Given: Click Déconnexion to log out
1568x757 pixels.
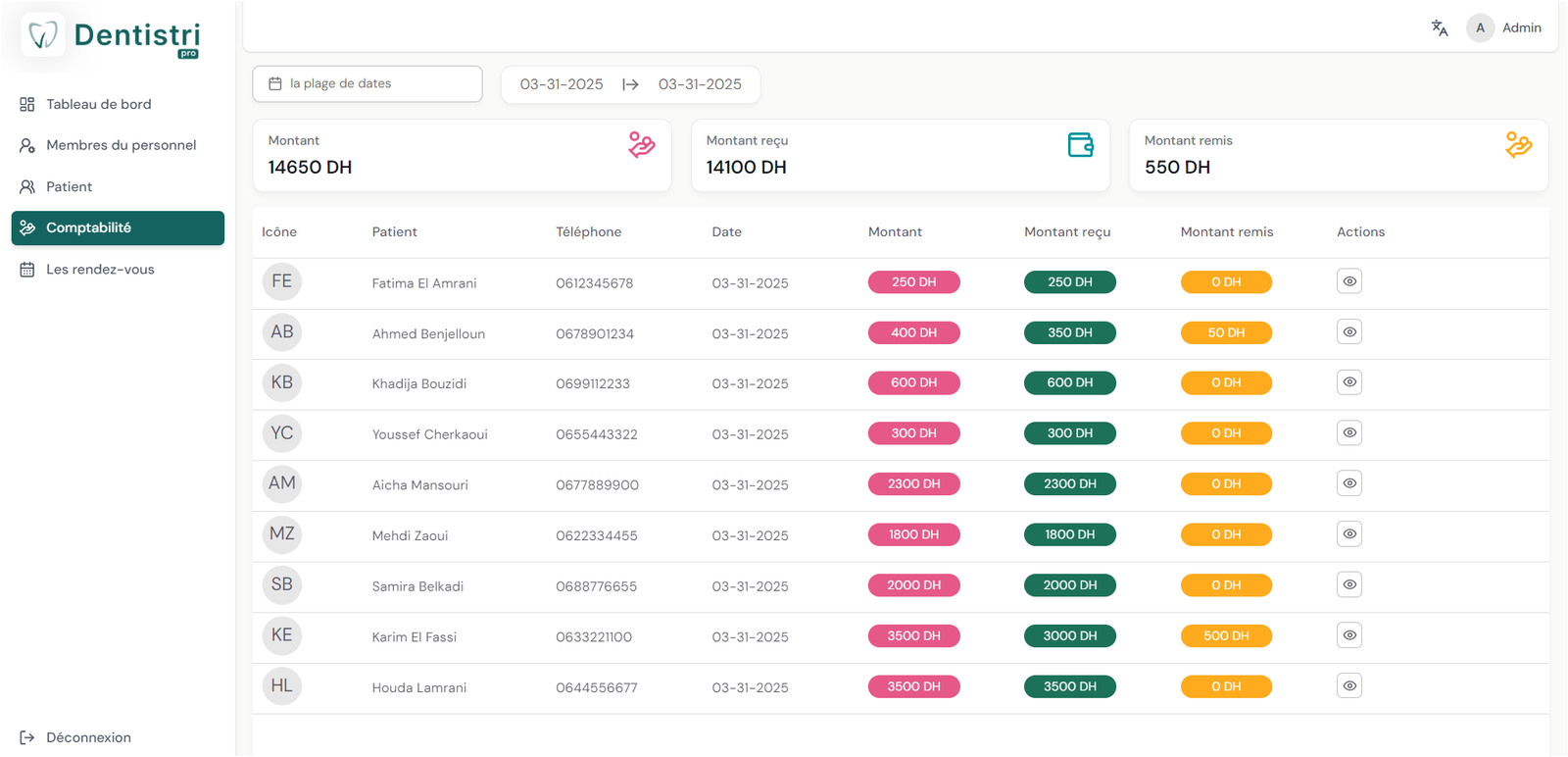Looking at the screenshot, I should coord(88,737).
